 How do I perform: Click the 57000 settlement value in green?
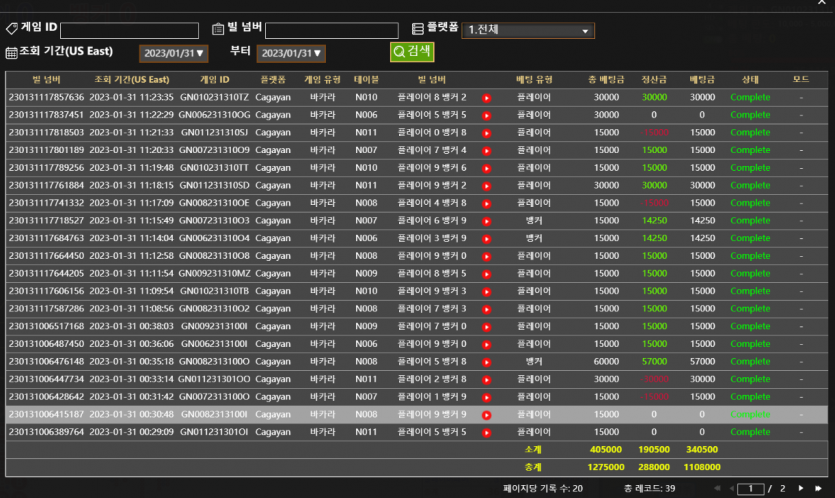click(x=654, y=362)
